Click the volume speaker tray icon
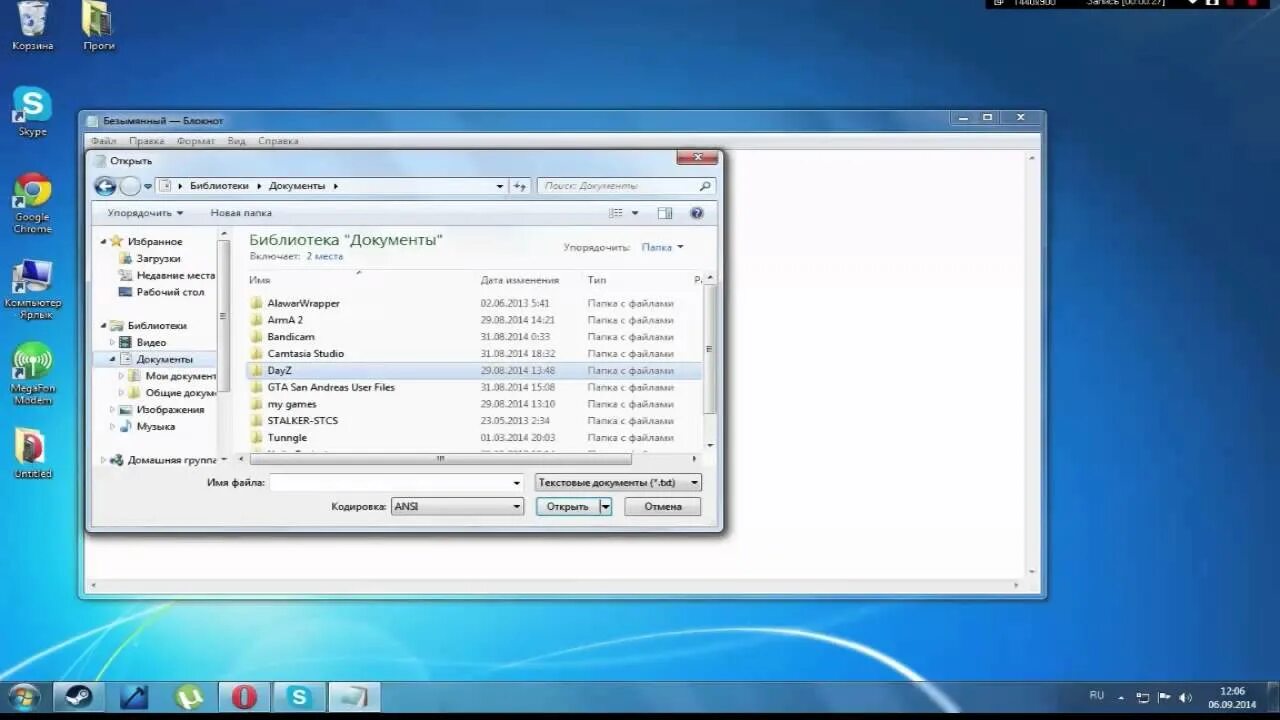Viewport: 1280px width, 720px height. click(x=1186, y=697)
